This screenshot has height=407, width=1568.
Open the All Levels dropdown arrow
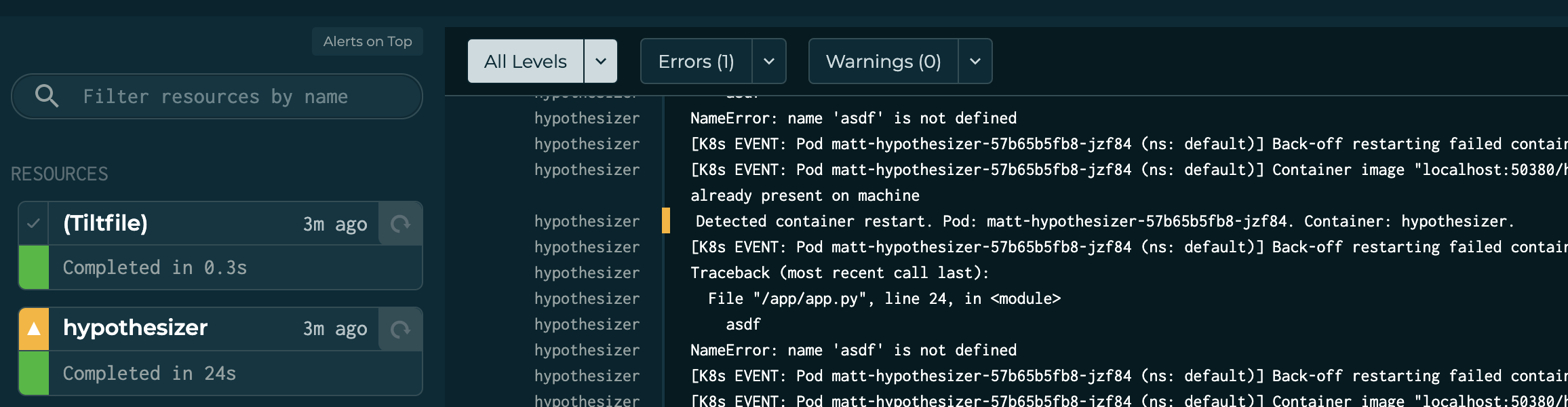pos(601,61)
